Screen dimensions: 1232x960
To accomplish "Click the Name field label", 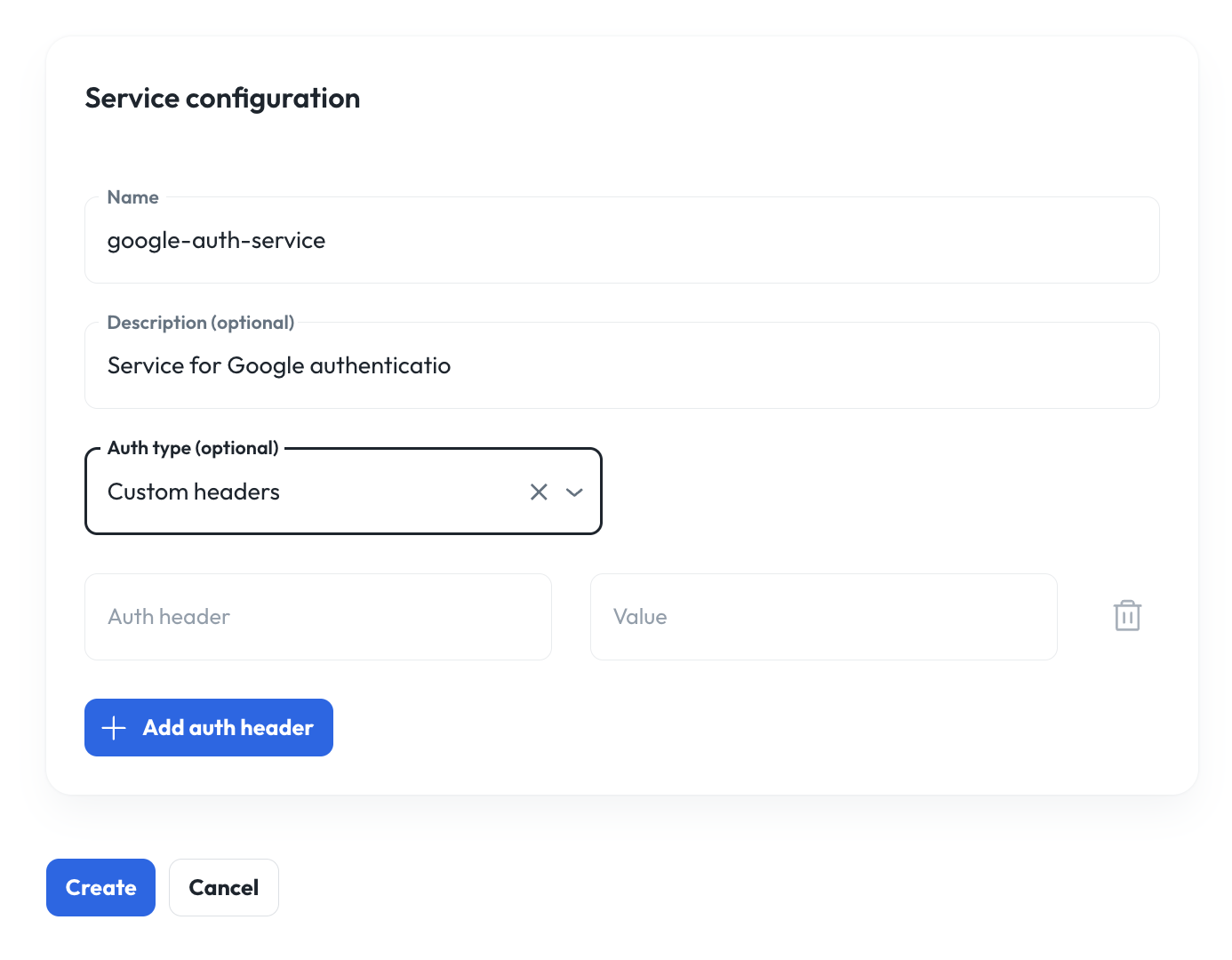I will 132,197.
